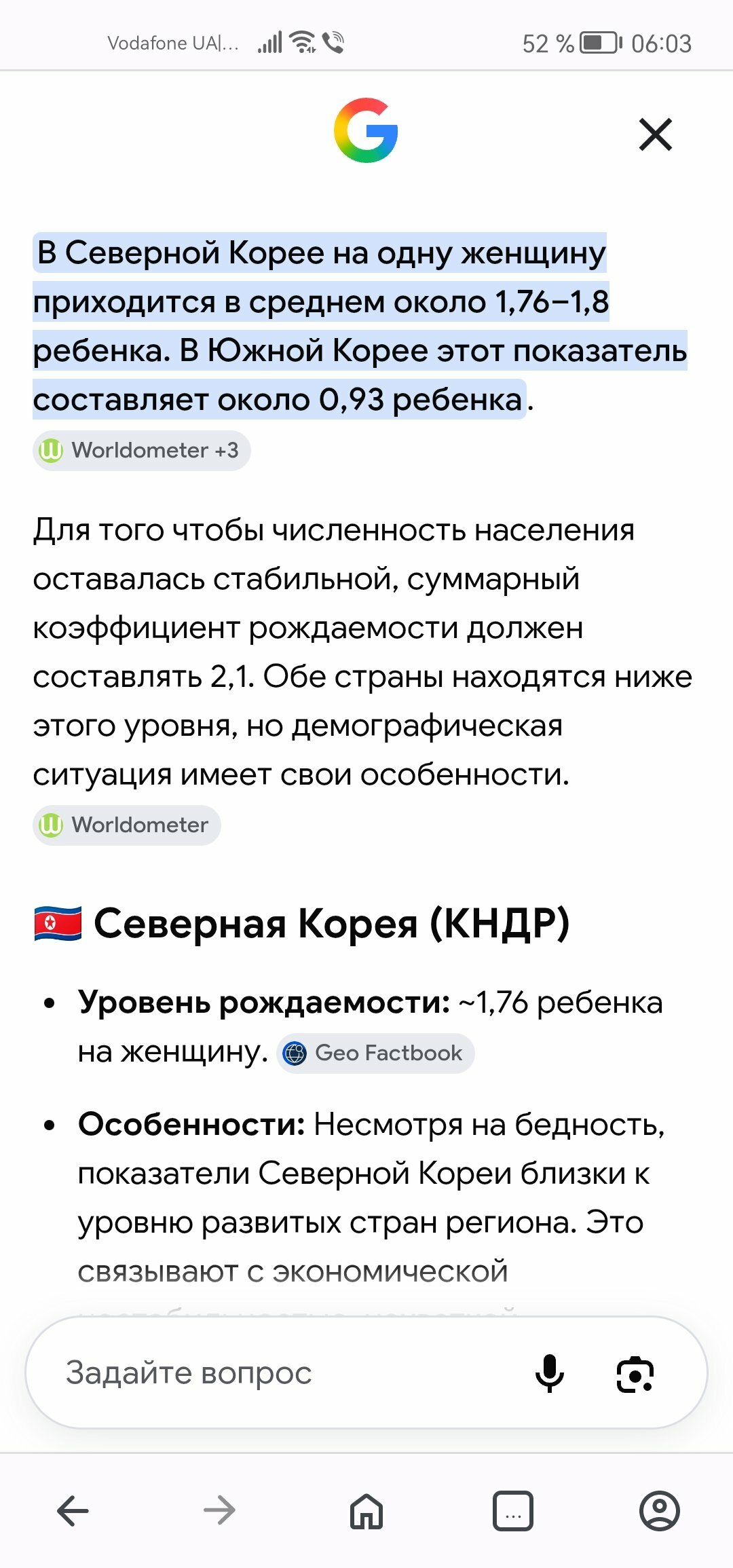The image size is (733, 1568).
Task: Open the browser profile account icon
Action: click(x=660, y=1511)
